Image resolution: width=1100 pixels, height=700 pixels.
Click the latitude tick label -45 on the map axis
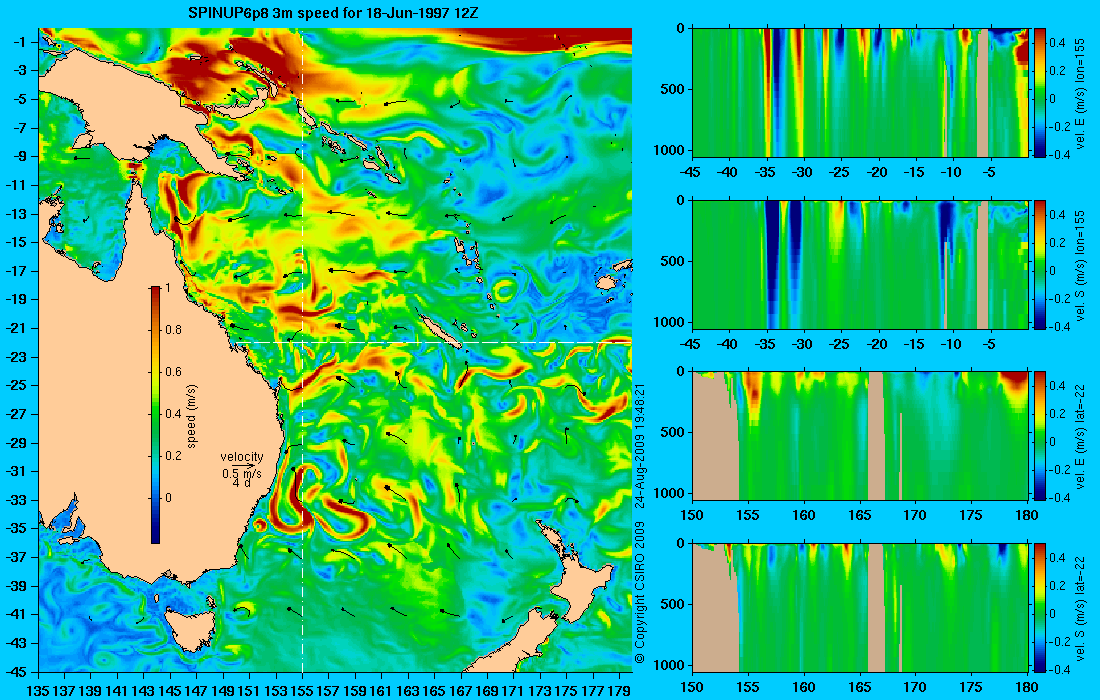pos(18,672)
